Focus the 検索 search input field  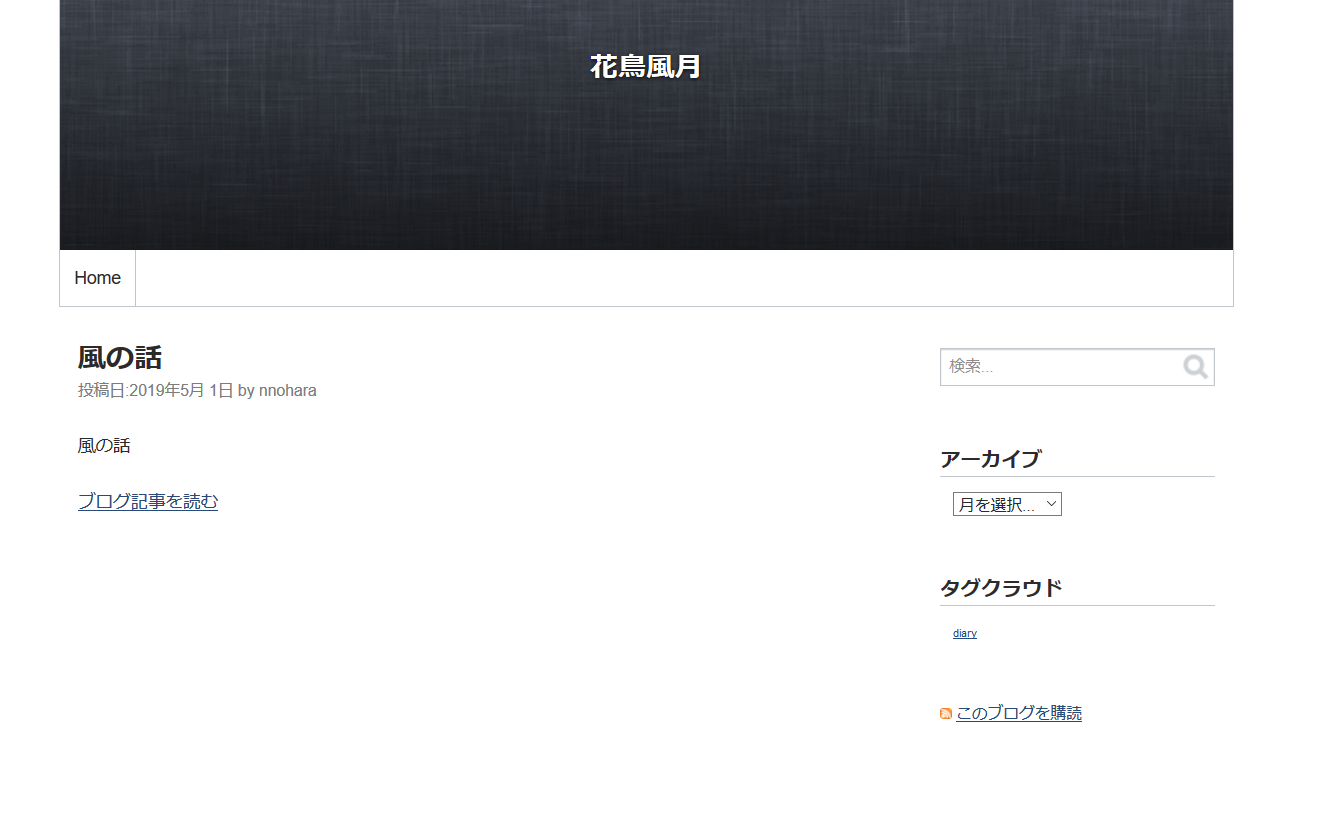pos(1058,367)
